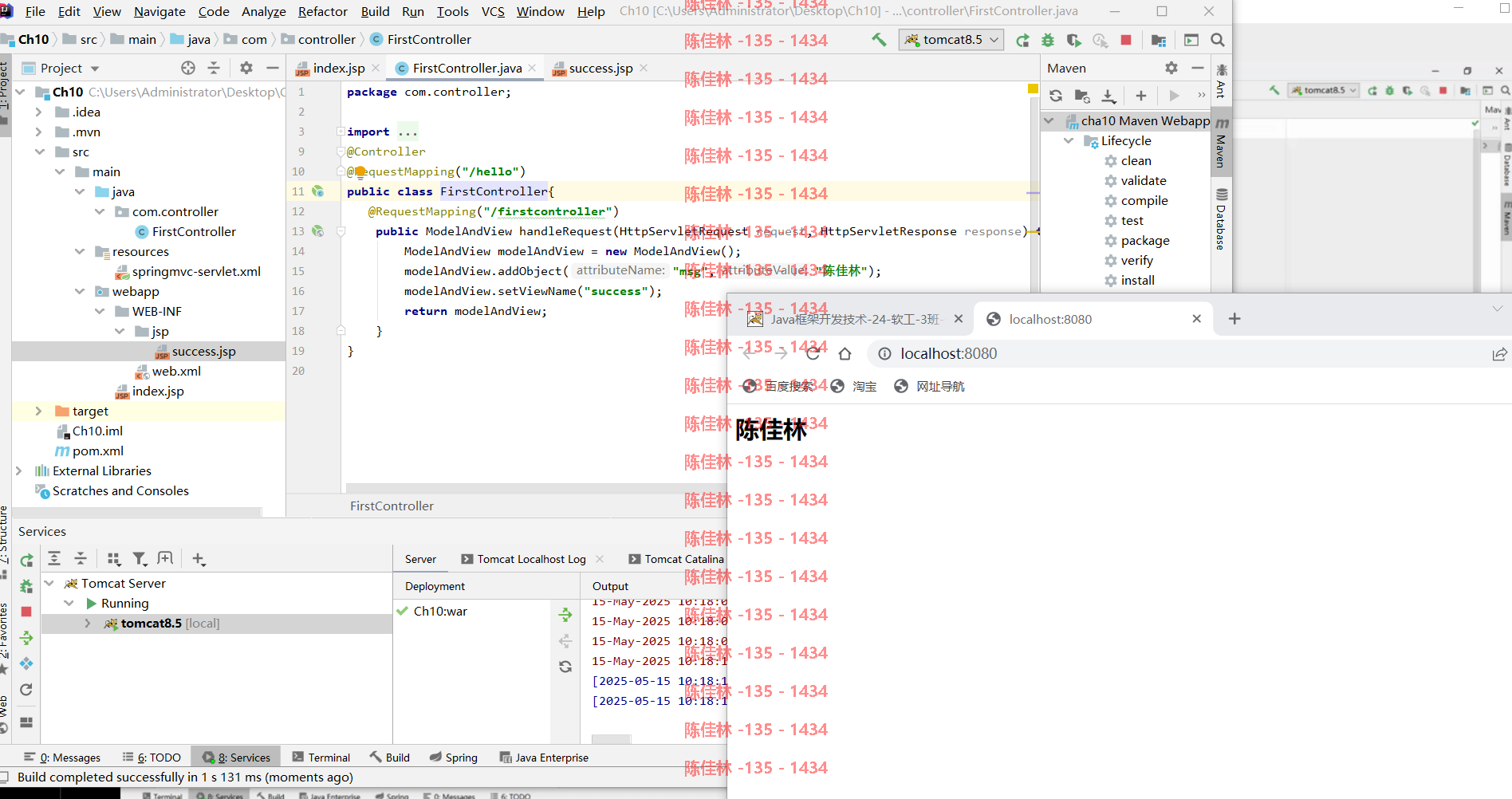
Task: Click the Debug bug icon in toolbar
Action: (x=1048, y=40)
